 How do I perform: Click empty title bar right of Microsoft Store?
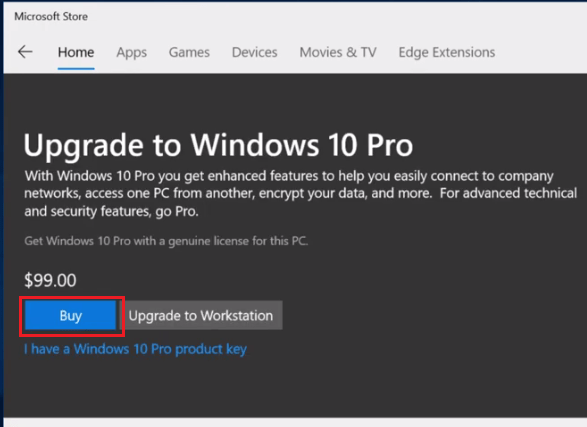point(337,16)
